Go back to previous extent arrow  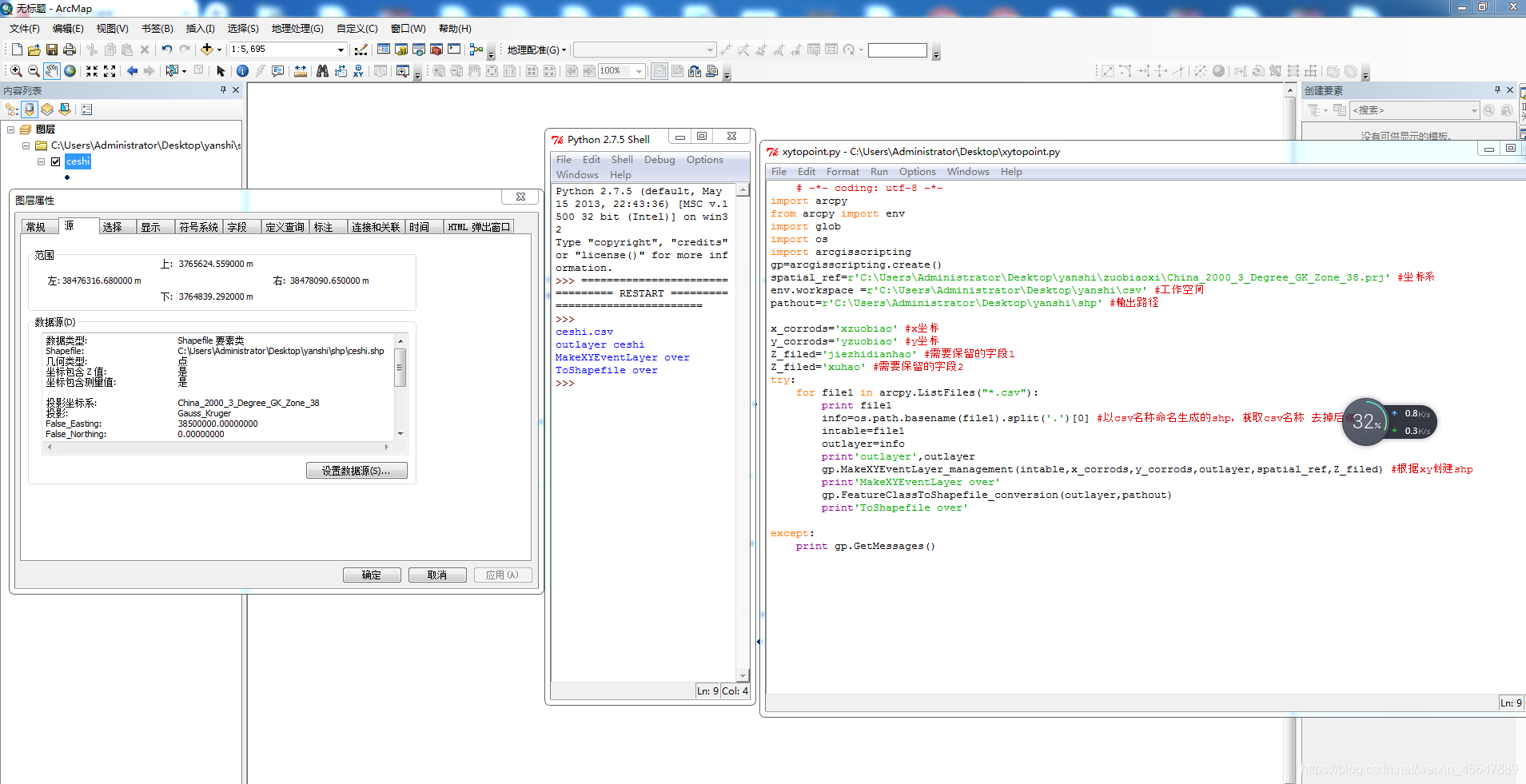(132, 71)
